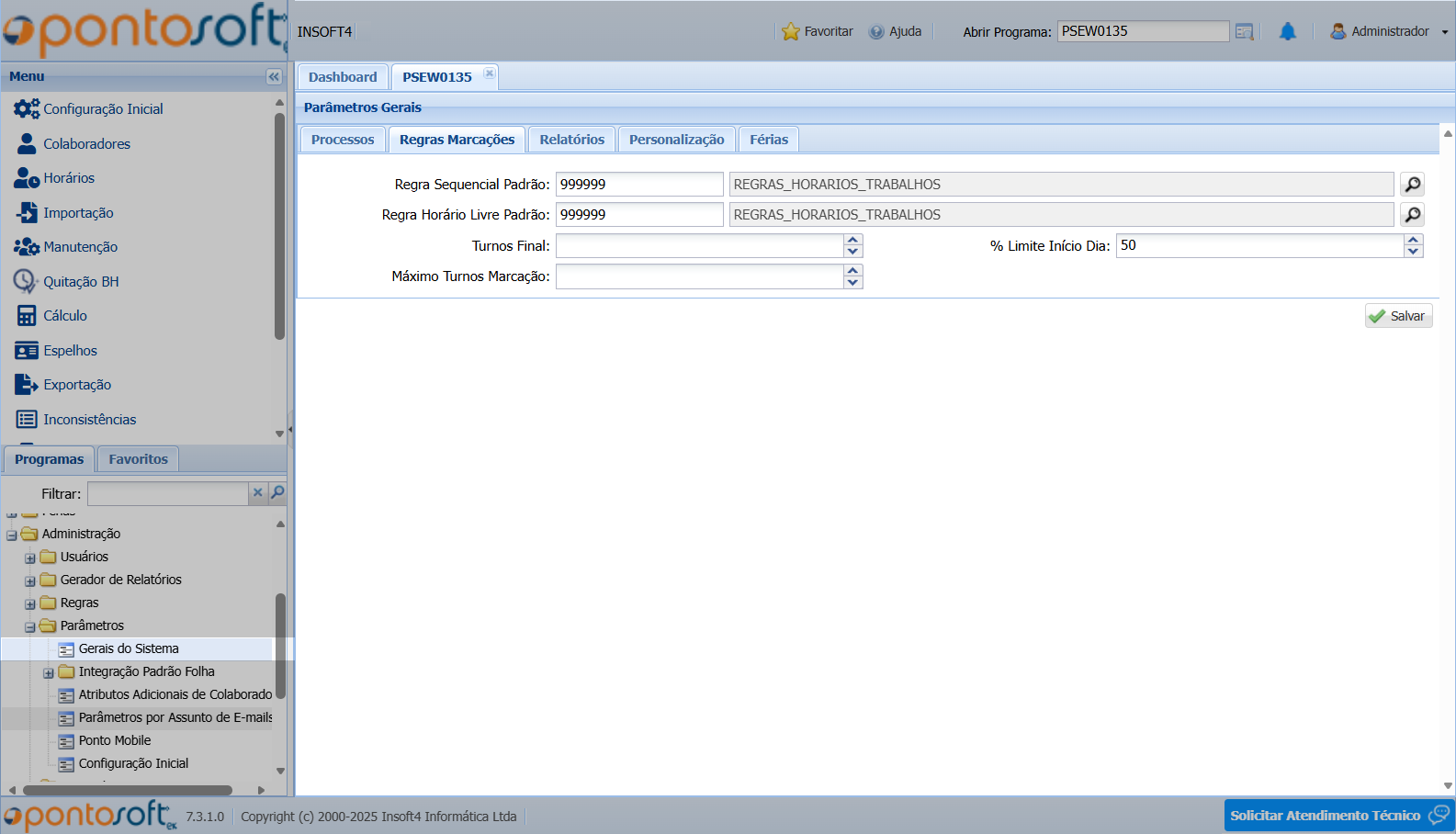Click the Favoritar star icon
Image resolution: width=1456 pixels, height=834 pixels.
(790, 32)
